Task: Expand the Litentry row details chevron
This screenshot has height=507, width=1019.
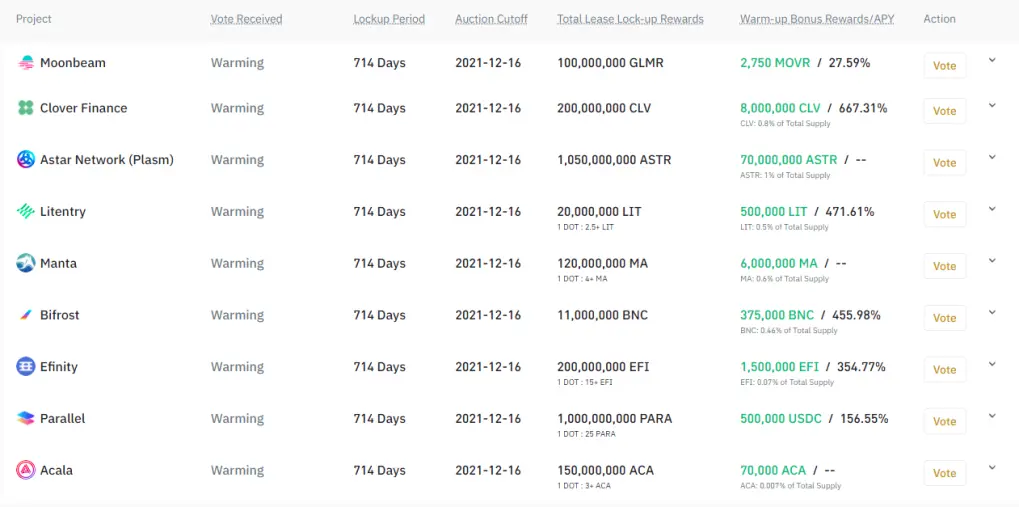Action: 992,209
